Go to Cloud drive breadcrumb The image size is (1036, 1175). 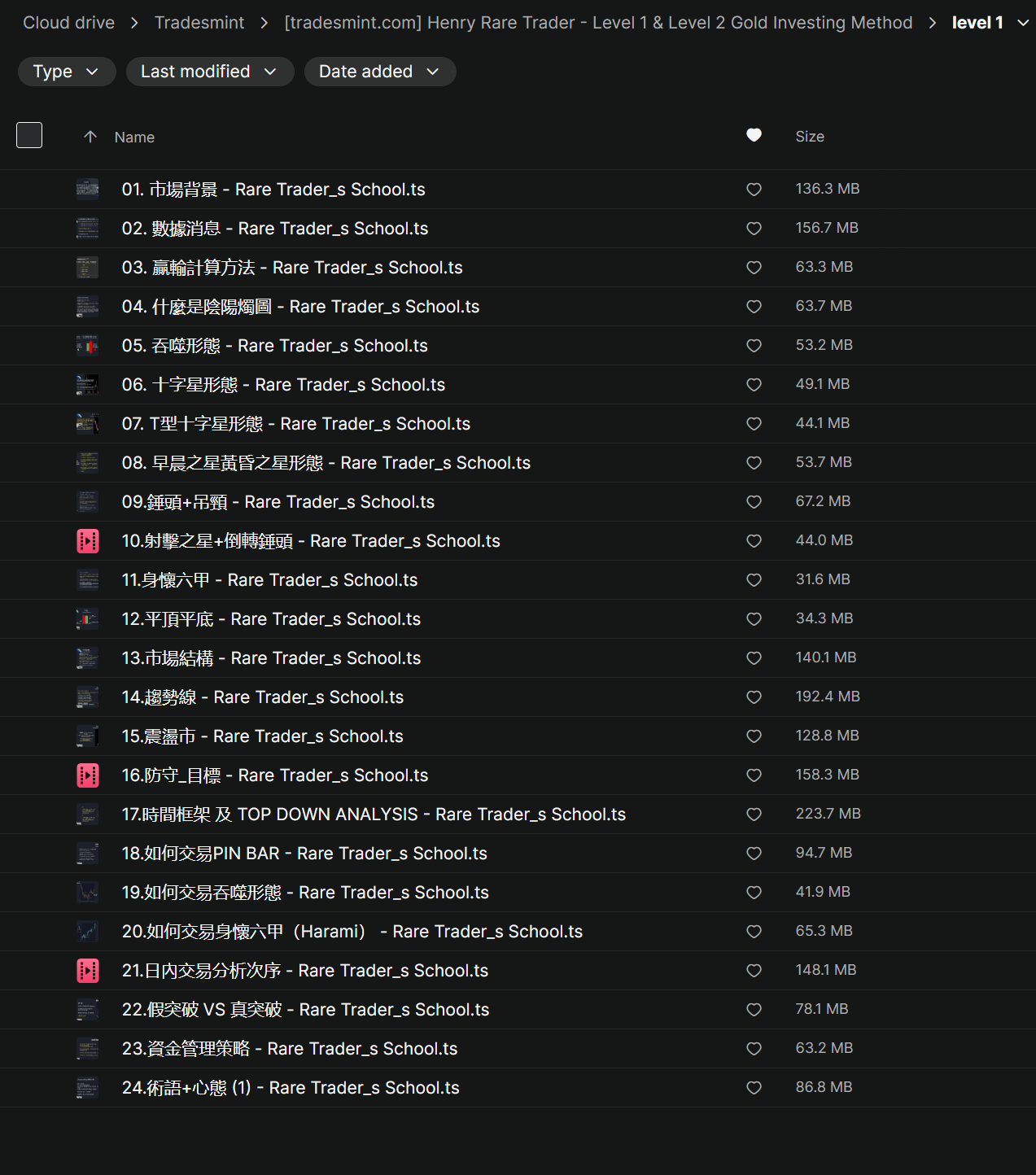68,23
